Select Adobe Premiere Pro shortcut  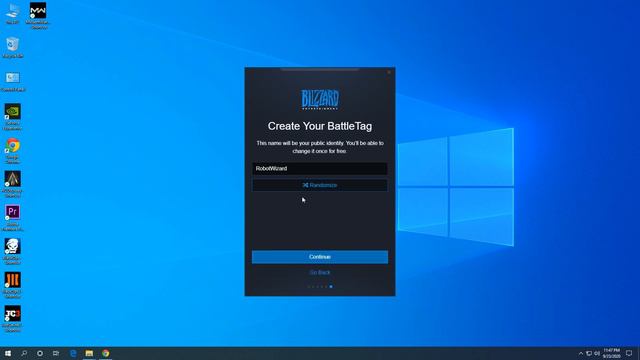tap(13, 218)
